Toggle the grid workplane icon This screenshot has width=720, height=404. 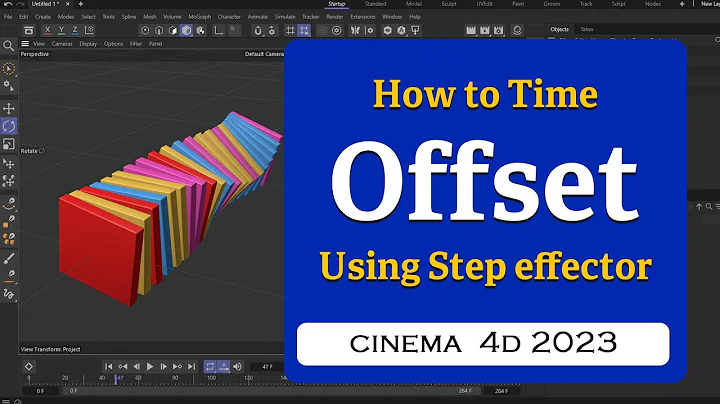pos(290,30)
